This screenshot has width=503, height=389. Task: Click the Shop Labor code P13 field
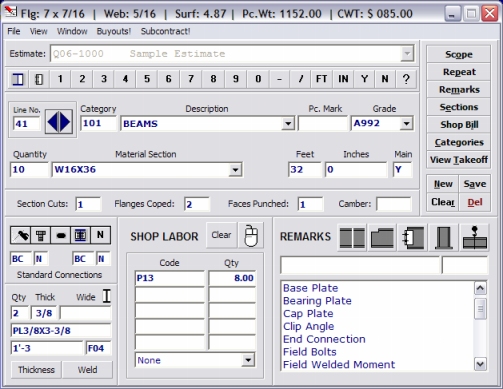coord(170,278)
